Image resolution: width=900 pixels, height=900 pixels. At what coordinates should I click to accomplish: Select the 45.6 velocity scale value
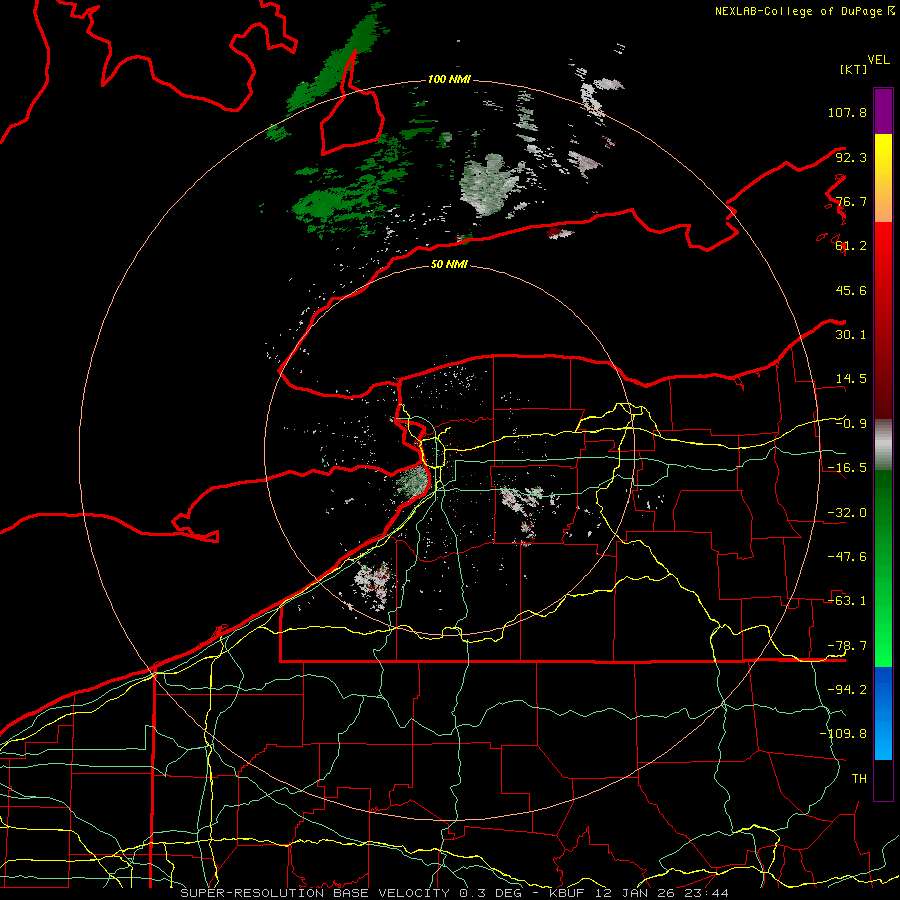pos(851,290)
